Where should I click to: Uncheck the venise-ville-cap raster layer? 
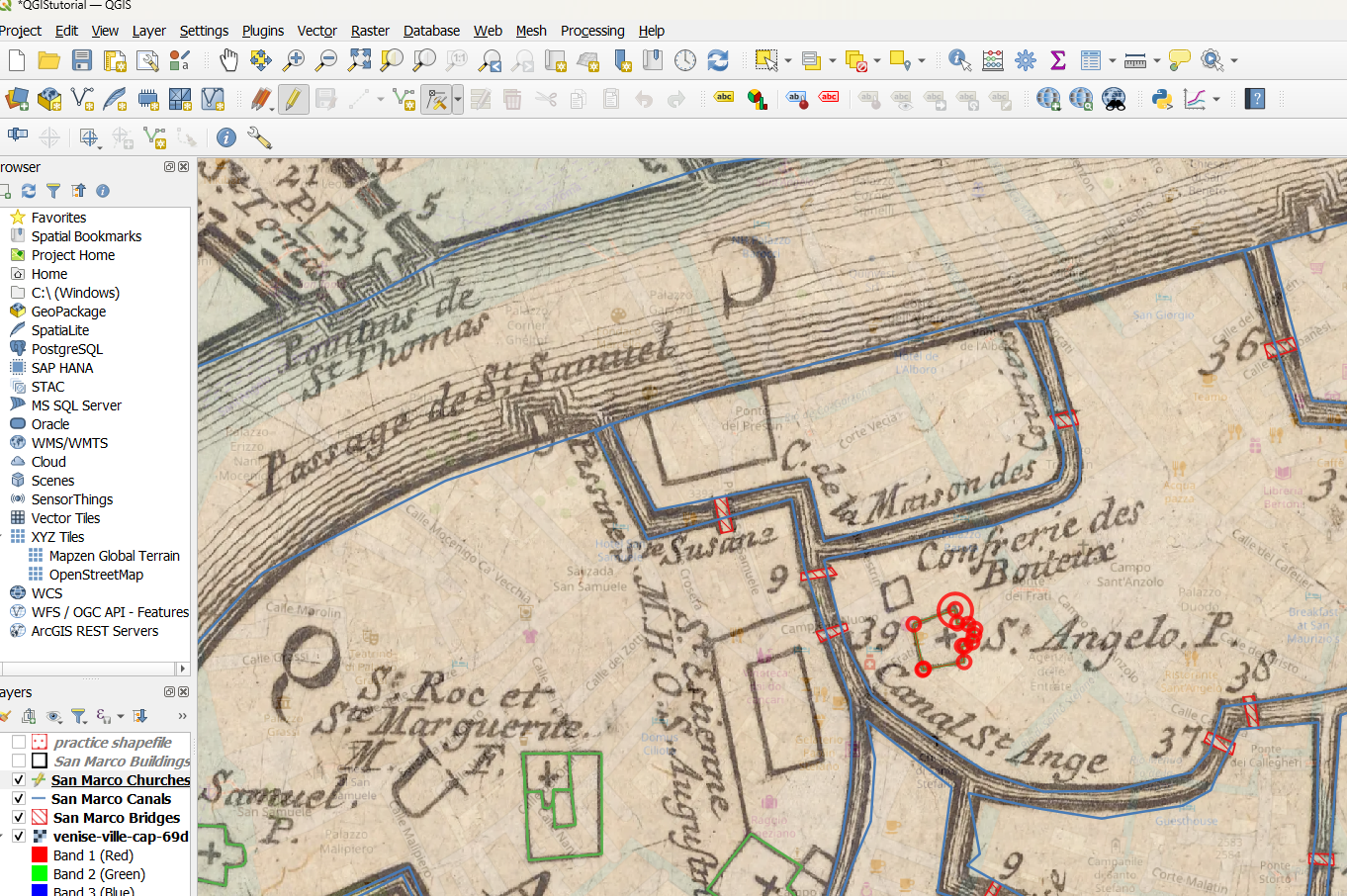coord(19,836)
